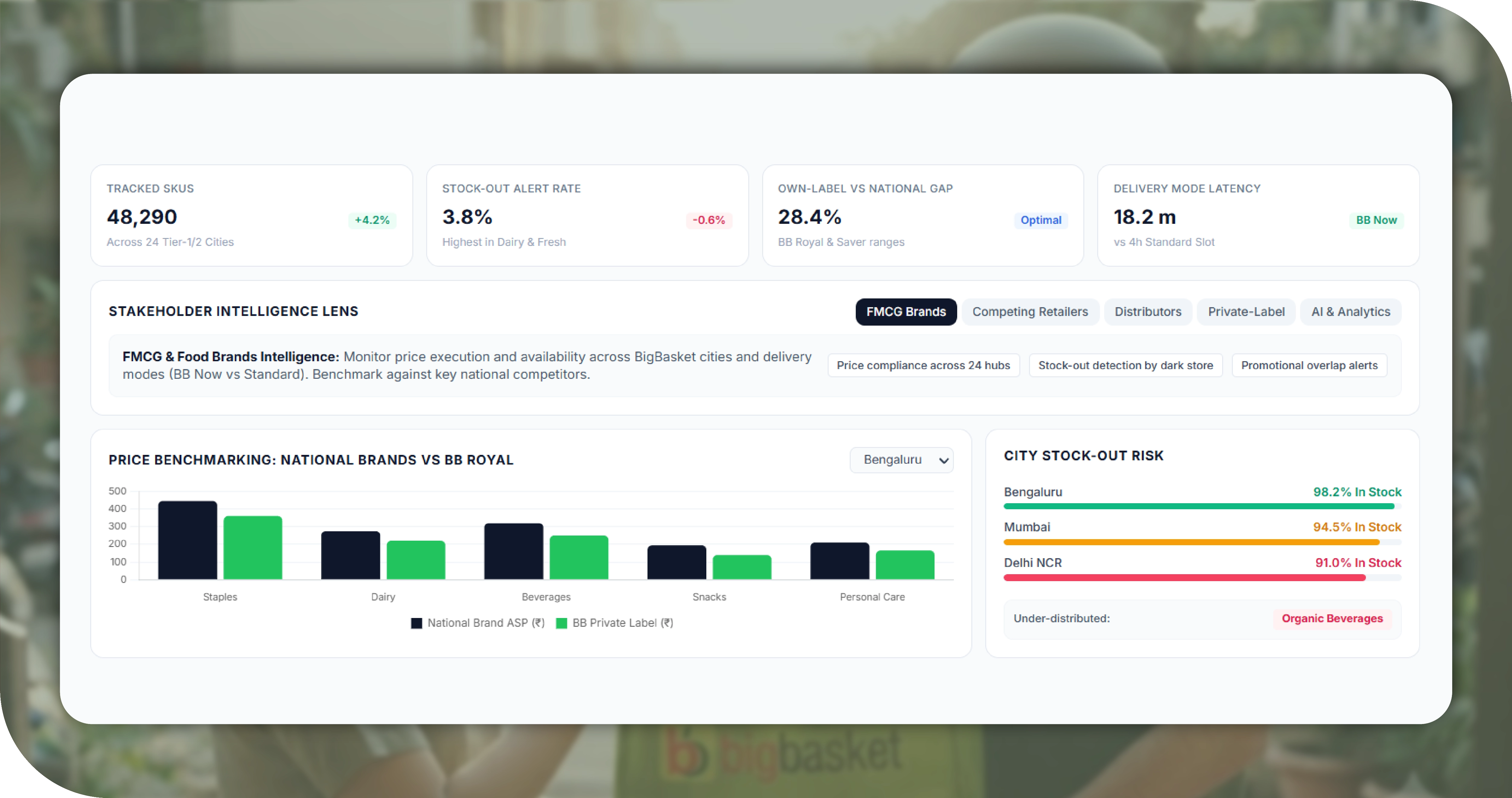
Task: Click the BB Now badge
Action: pyautogui.click(x=1376, y=220)
